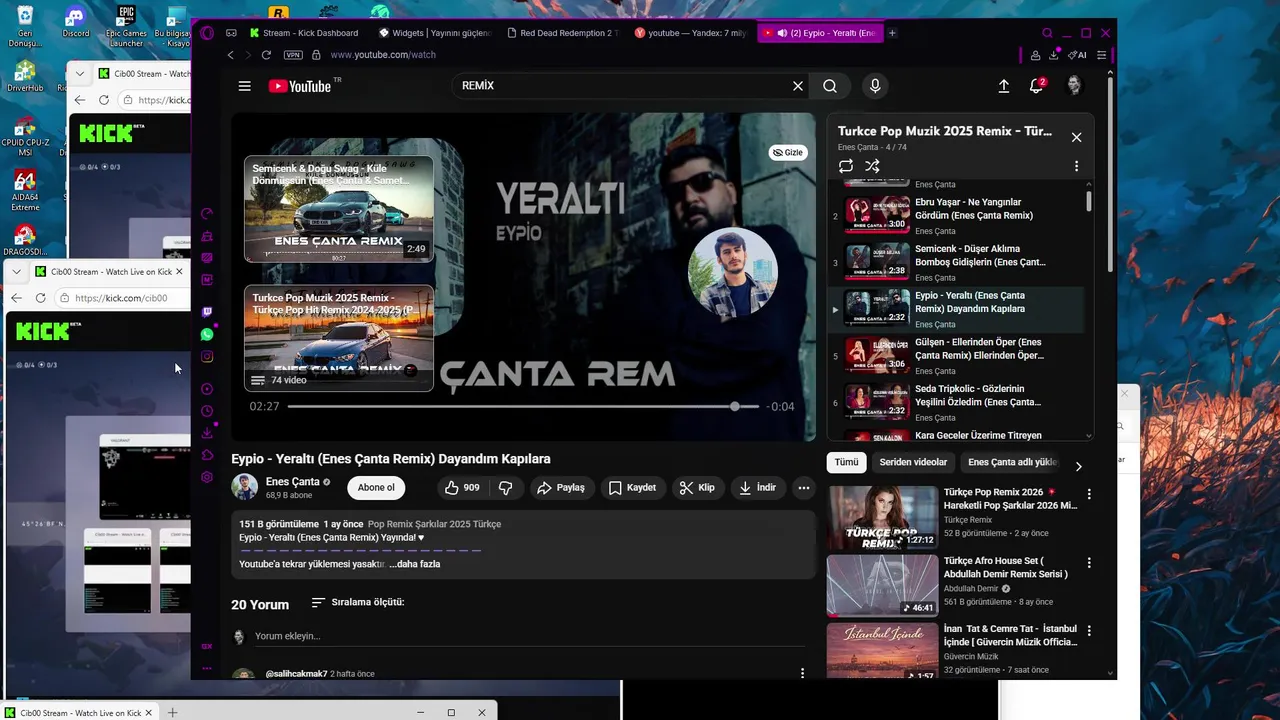
Task: Play Gülşen - Ellerinden Öper in playlist
Action: pos(957,356)
